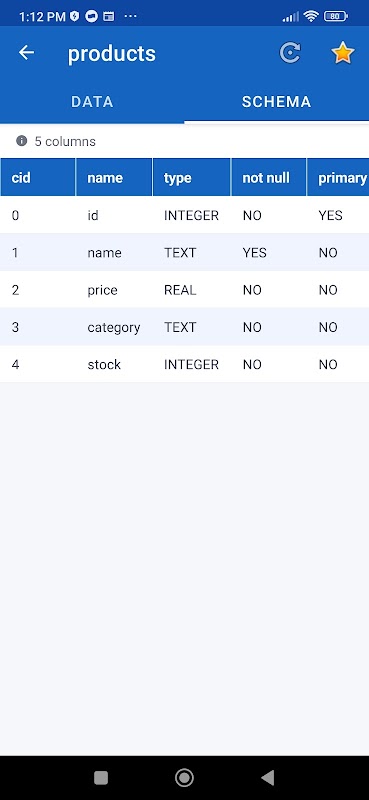The image size is (369, 800).
Task: Select the category column row
Action: pos(184,327)
